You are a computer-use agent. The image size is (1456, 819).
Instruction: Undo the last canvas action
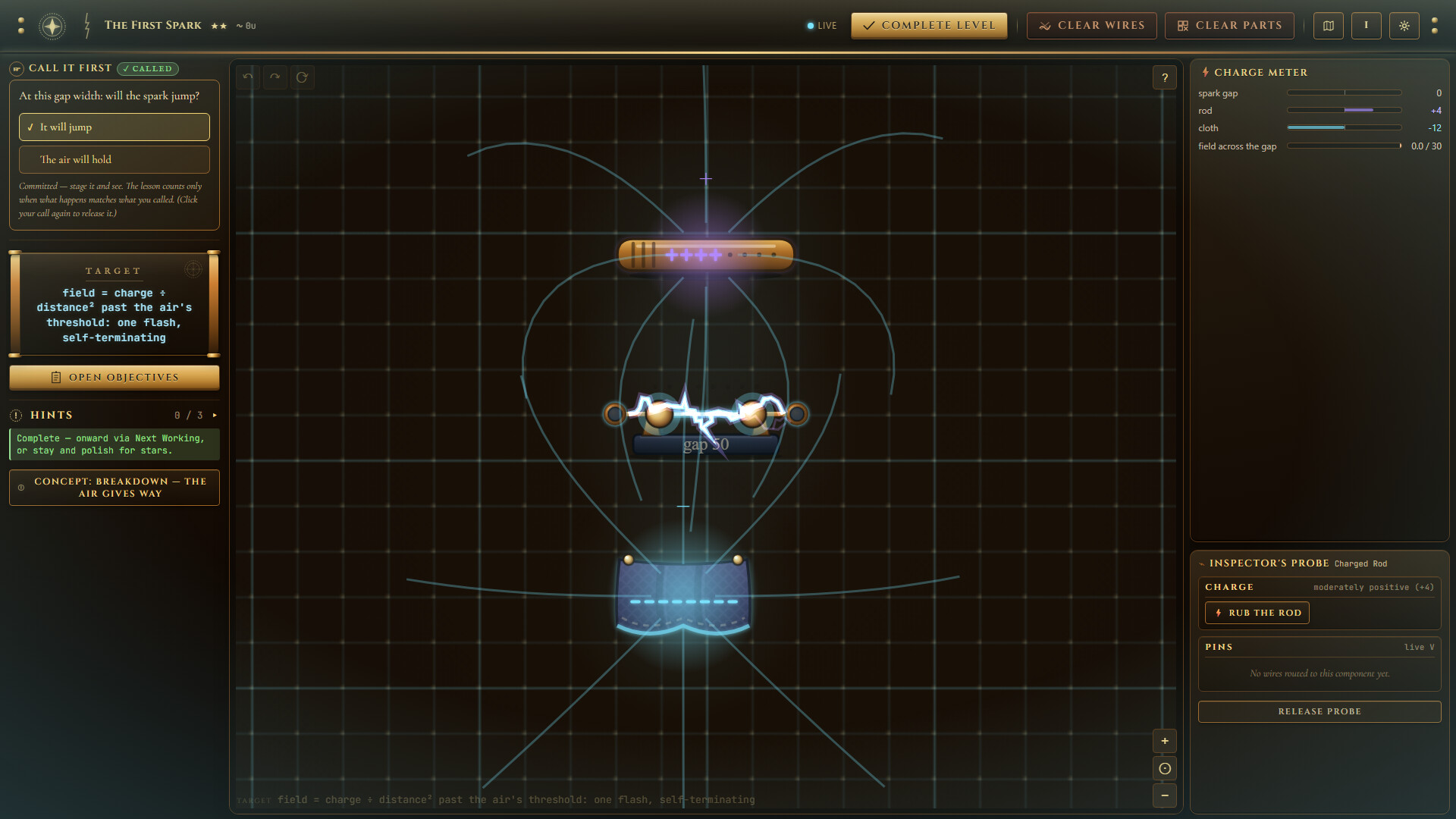point(248,77)
